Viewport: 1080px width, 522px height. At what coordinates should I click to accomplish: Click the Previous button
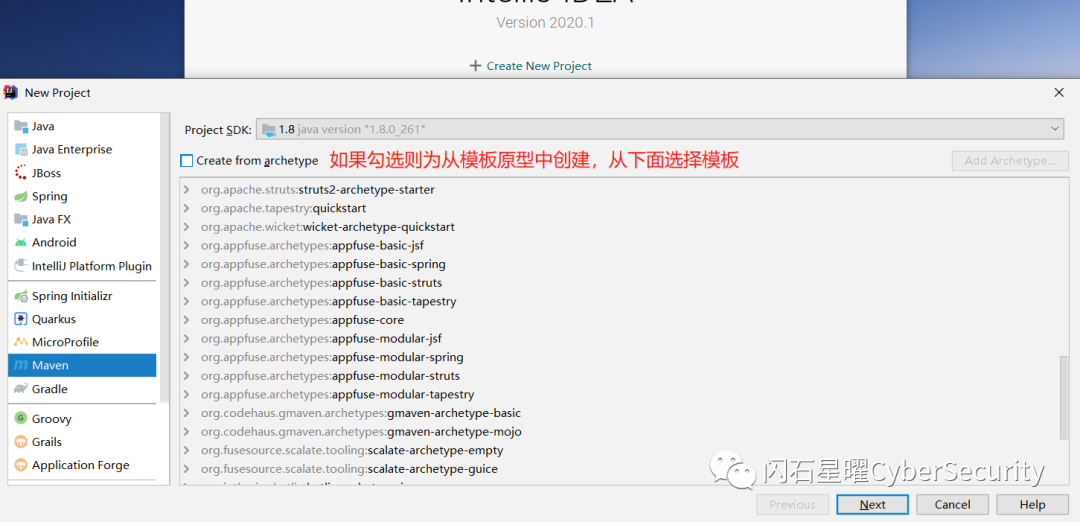pos(792,505)
